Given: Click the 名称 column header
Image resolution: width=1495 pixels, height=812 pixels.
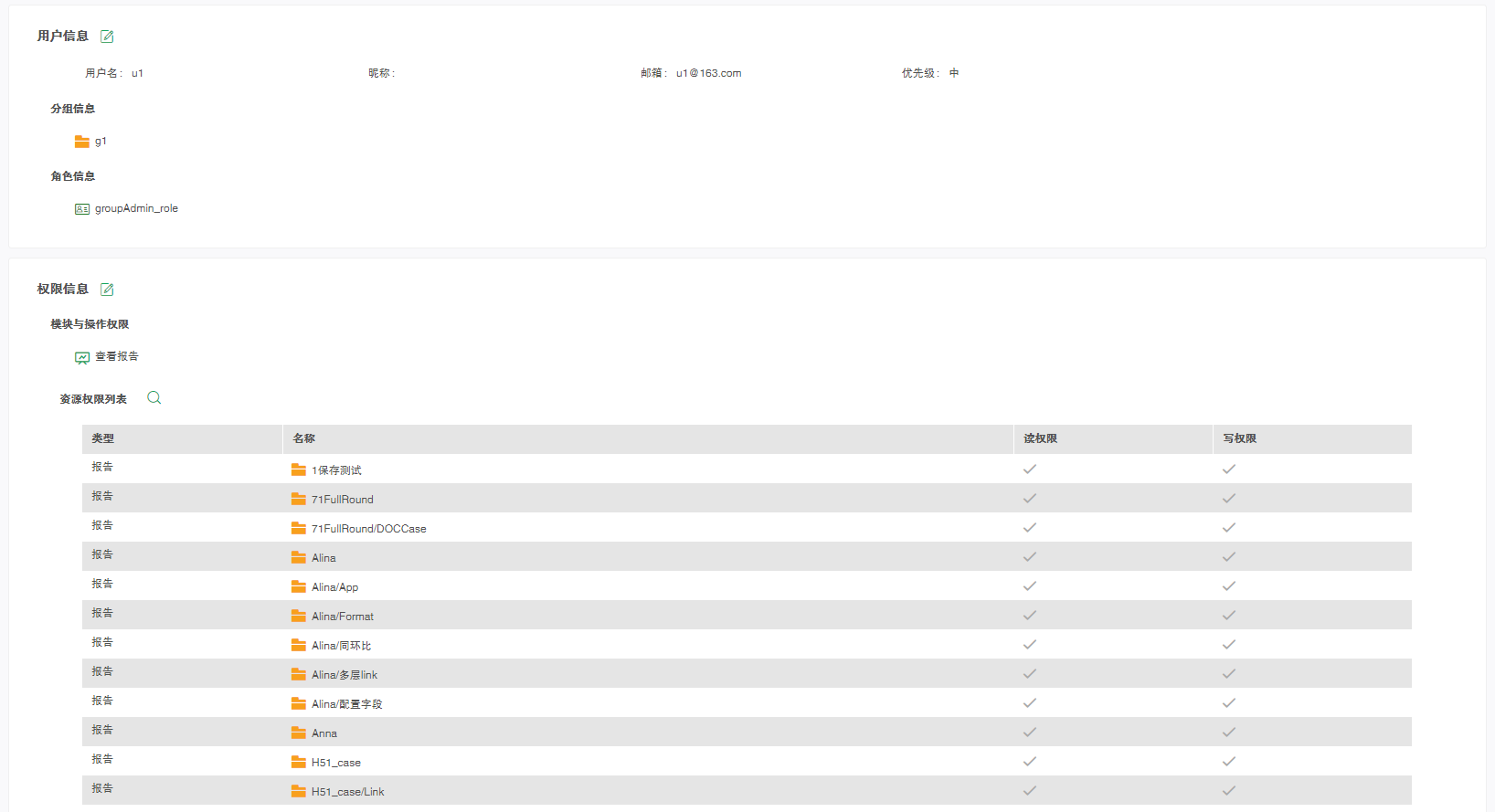Looking at the screenshot, I should (x=304, y=439).
